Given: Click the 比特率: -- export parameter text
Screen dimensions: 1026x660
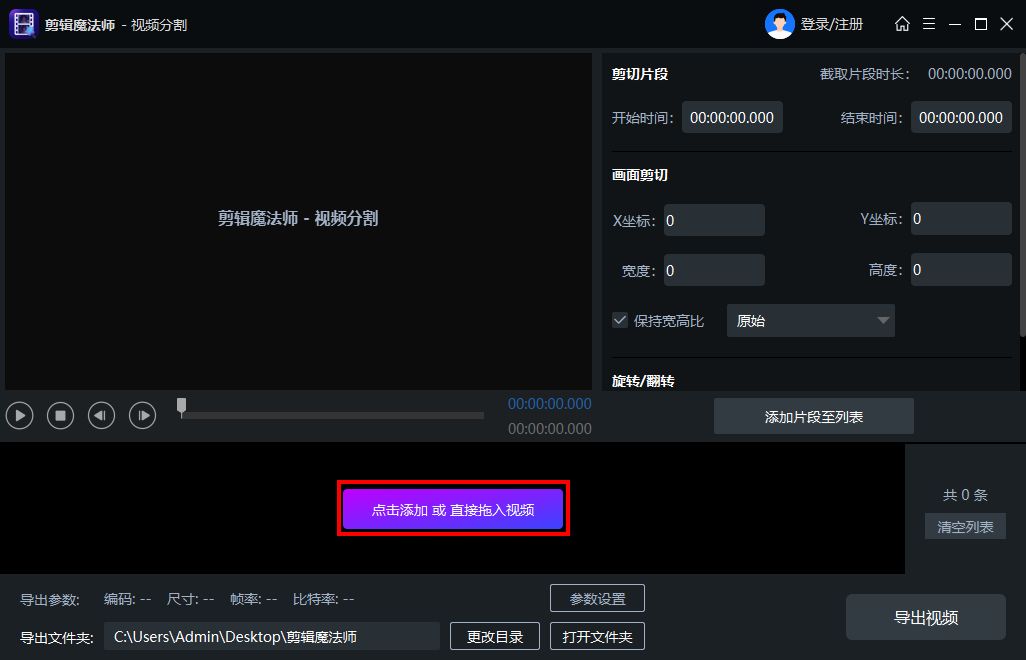Looking at the screenshot, I should click(323, 599).
